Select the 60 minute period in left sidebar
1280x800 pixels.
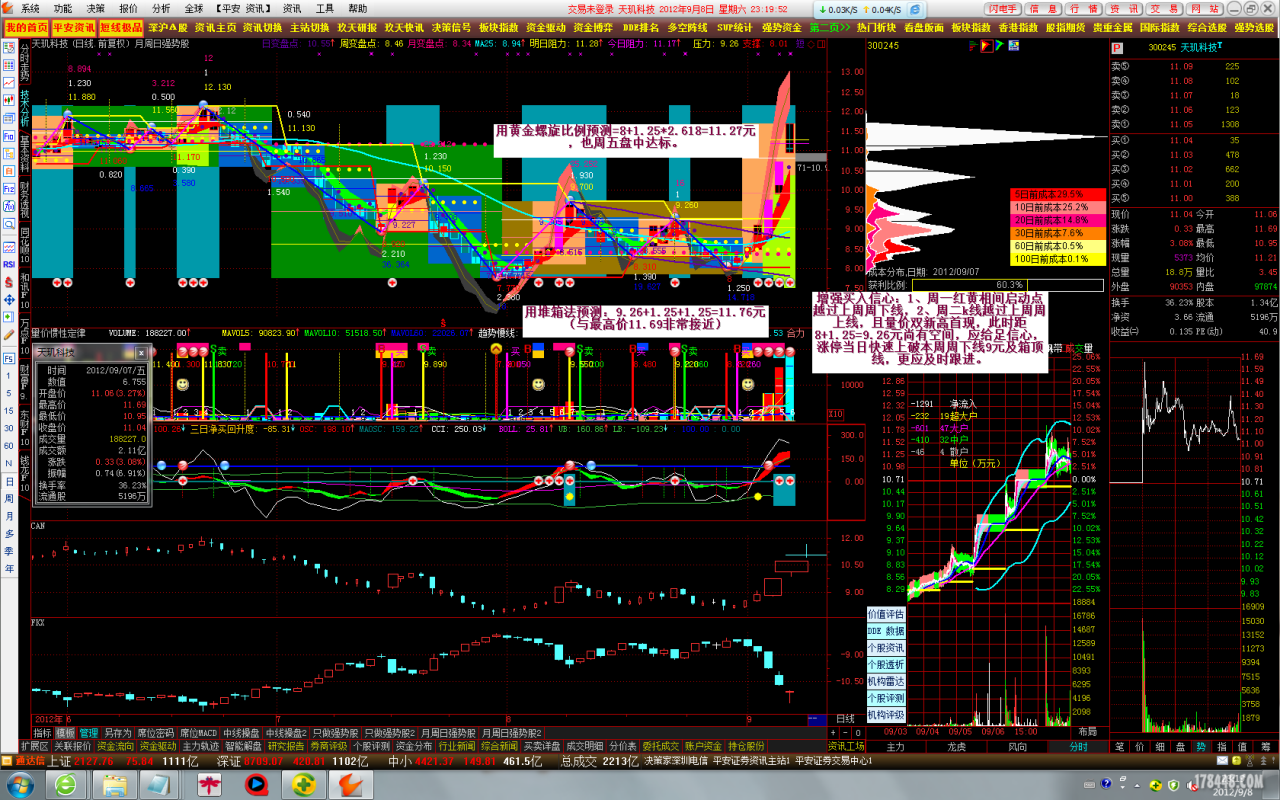coord(9,446)
